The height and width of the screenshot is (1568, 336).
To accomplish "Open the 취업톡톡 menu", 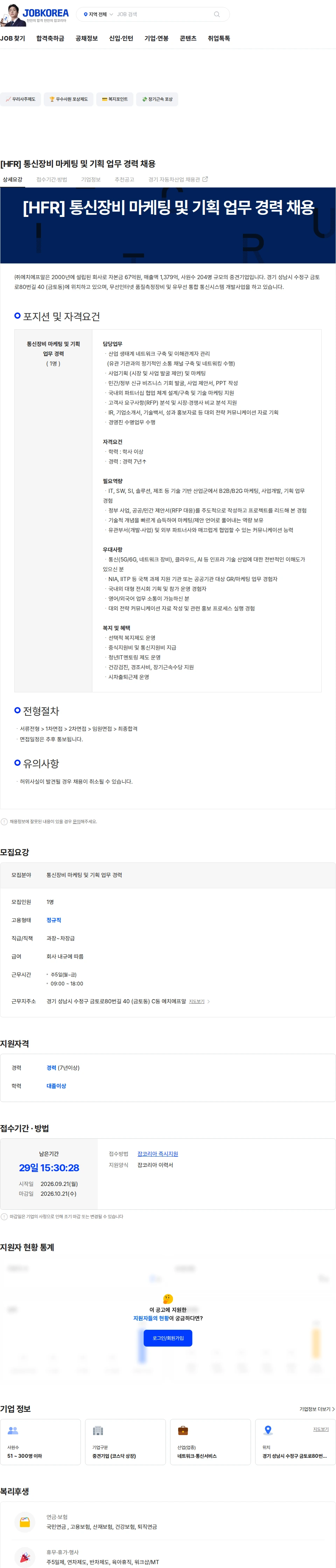I will 218,38.
